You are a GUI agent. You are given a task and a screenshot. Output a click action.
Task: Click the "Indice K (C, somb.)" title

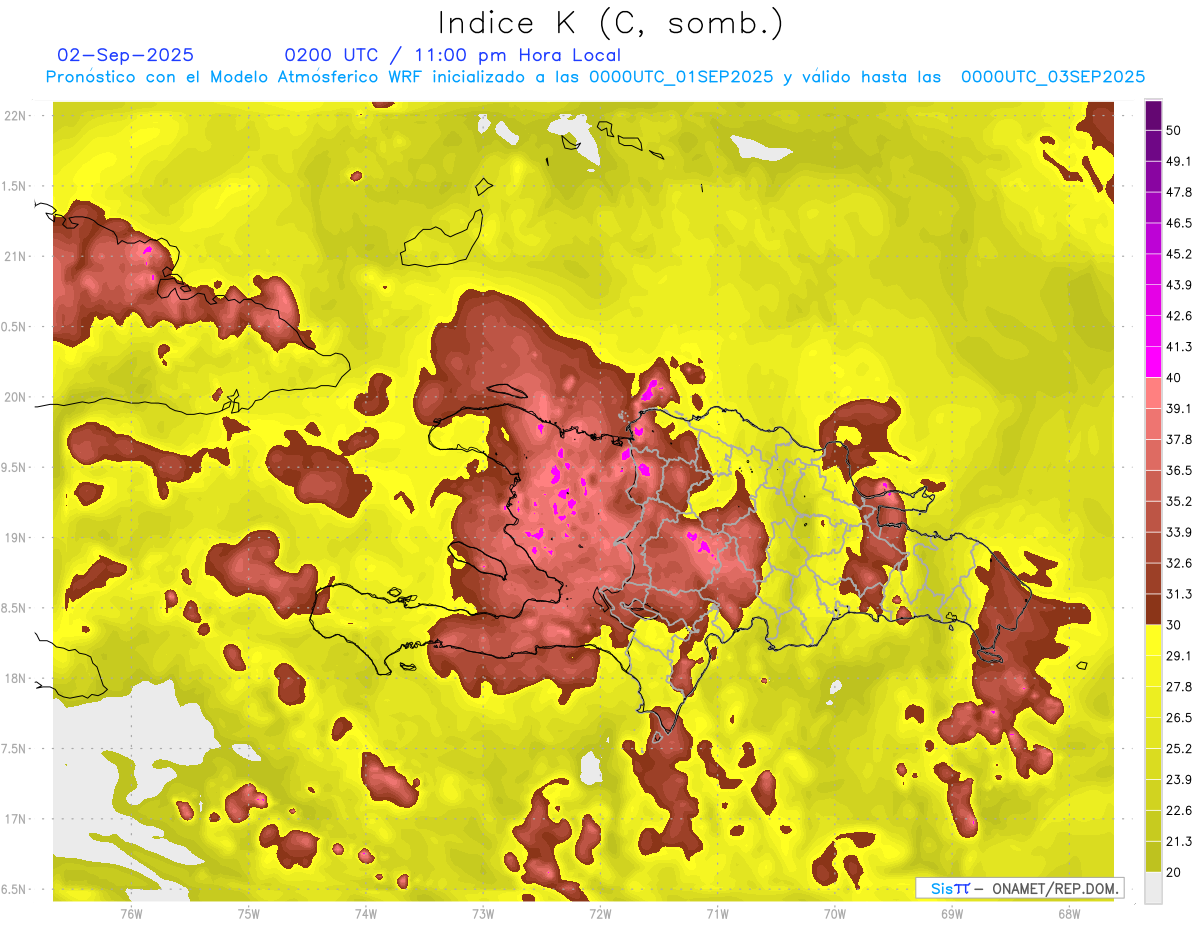coord(611,23)
